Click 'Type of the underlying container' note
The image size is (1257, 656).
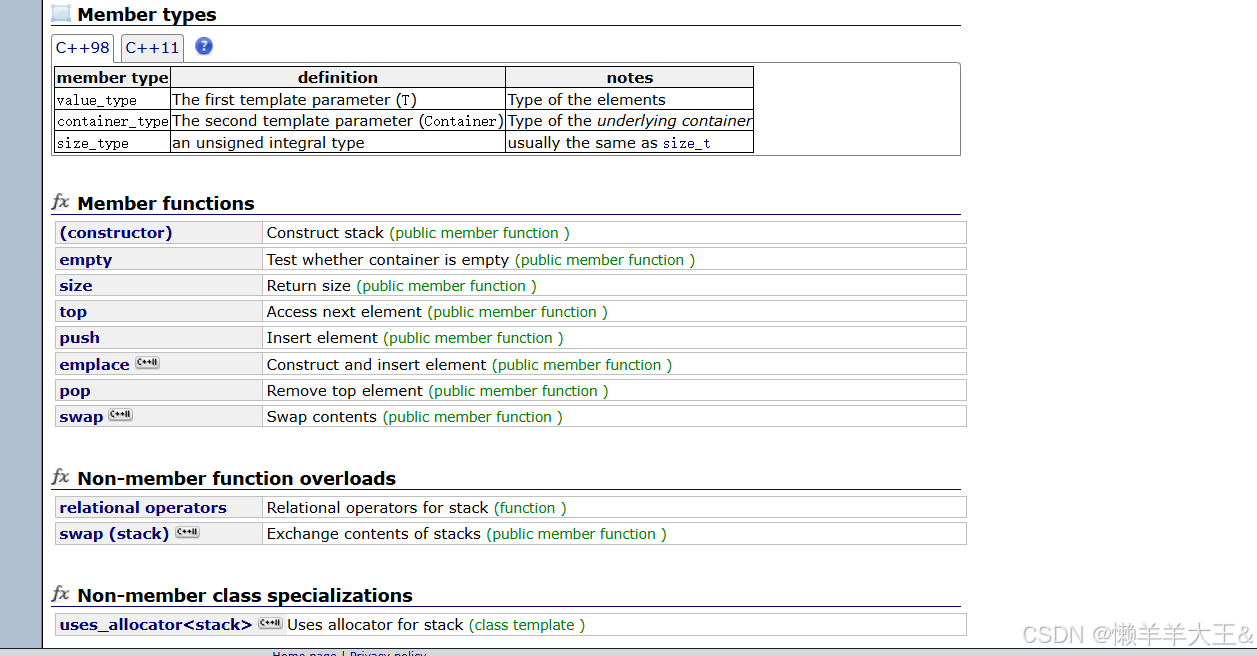tap(630, 121)
